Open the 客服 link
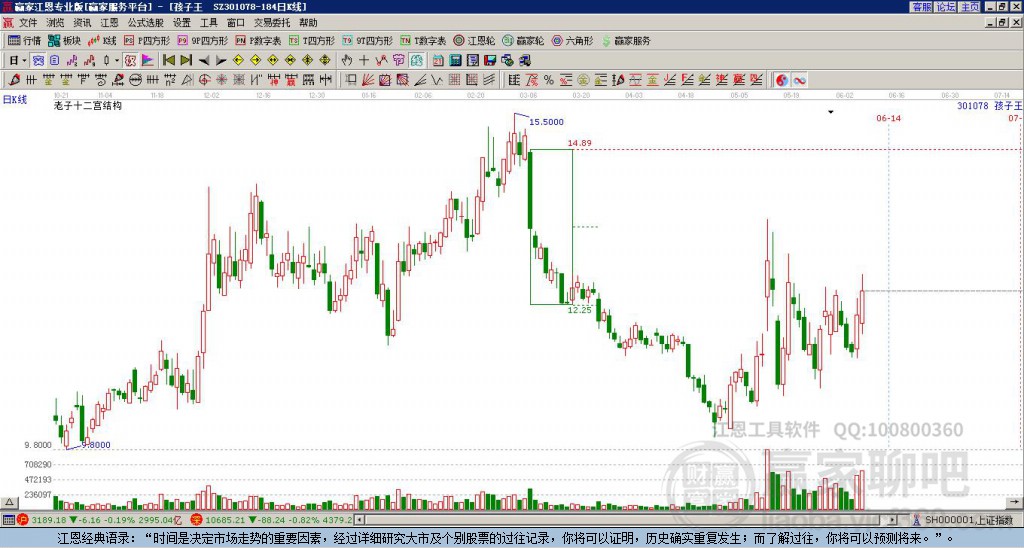Viewport: 1024px width, 548px height. tap(921, 7)
